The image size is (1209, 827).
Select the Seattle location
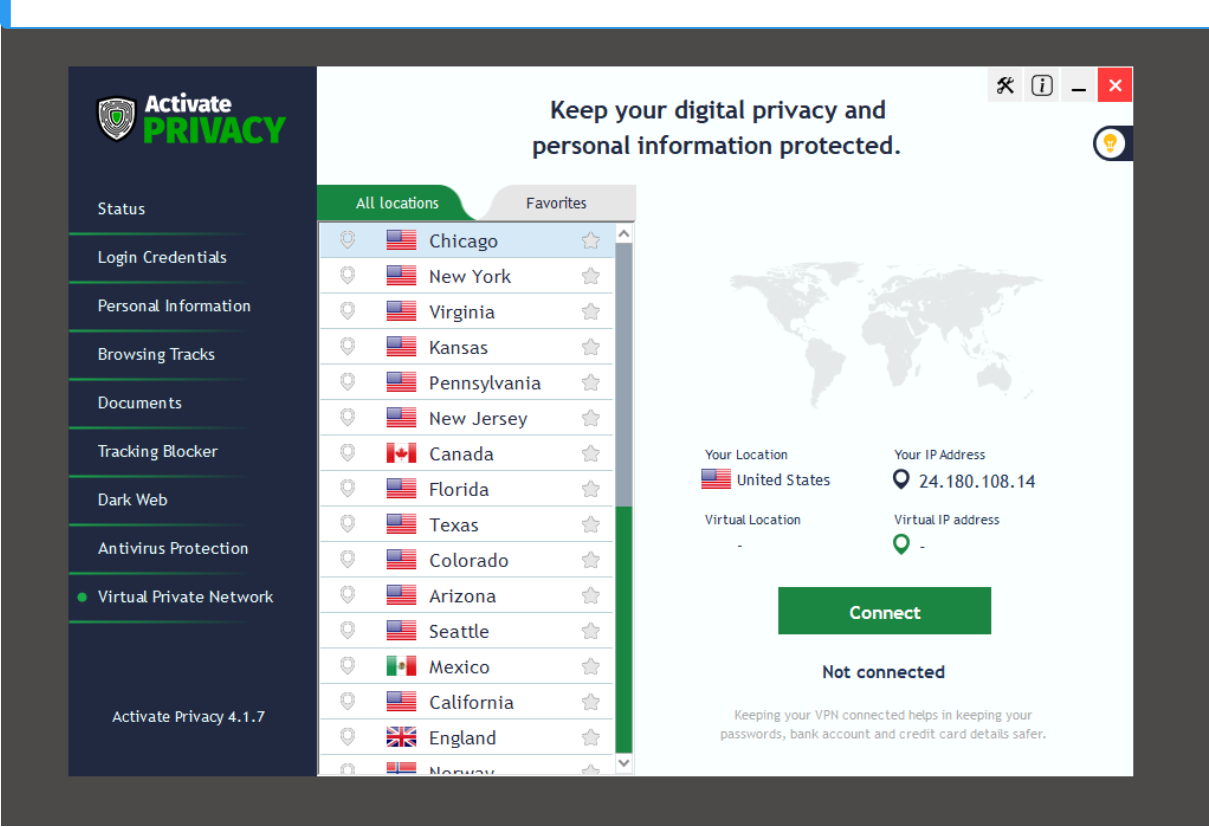[466, 631]
